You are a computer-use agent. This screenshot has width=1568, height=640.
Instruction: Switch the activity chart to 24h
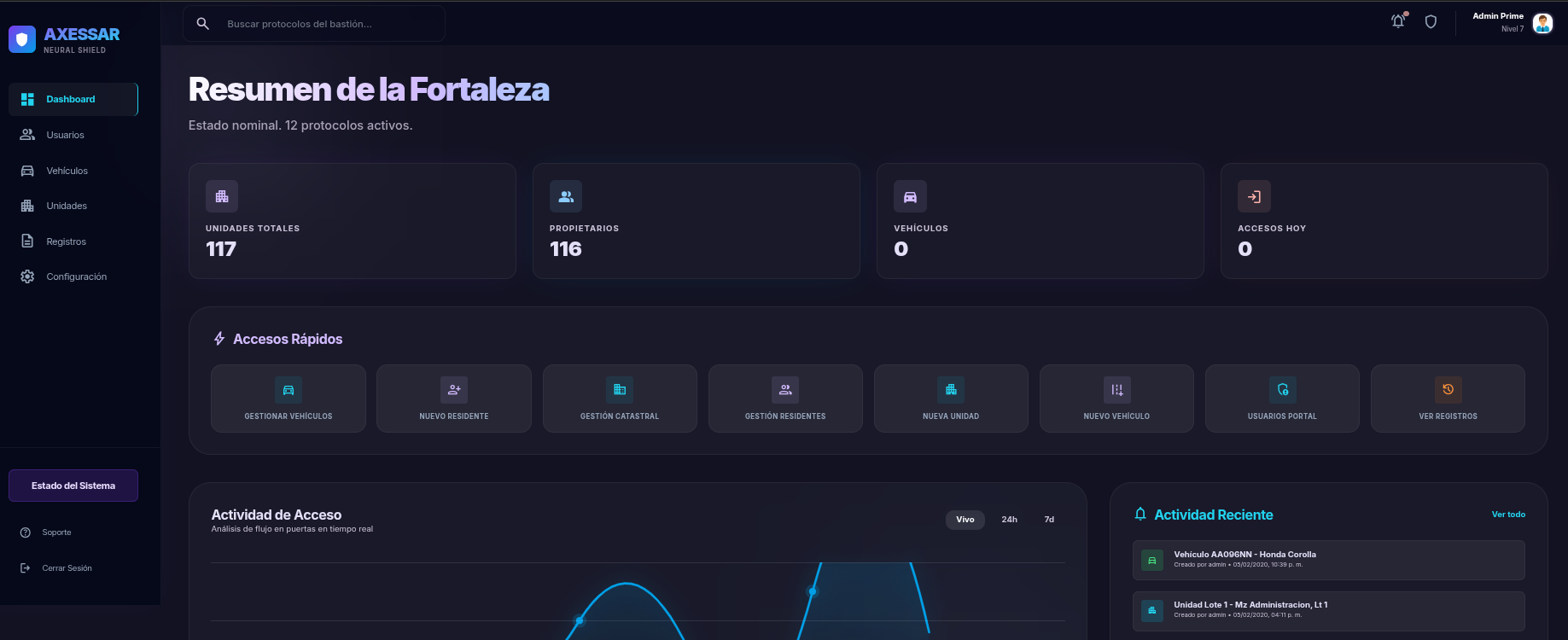(x=1009, y=520)
